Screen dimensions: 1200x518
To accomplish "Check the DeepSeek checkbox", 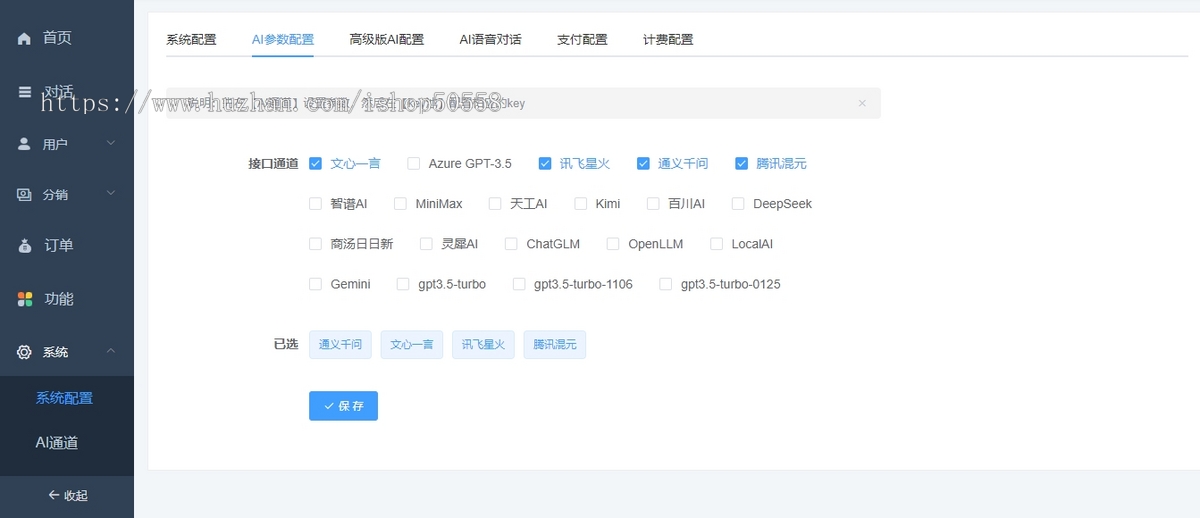I will point(738,203).
